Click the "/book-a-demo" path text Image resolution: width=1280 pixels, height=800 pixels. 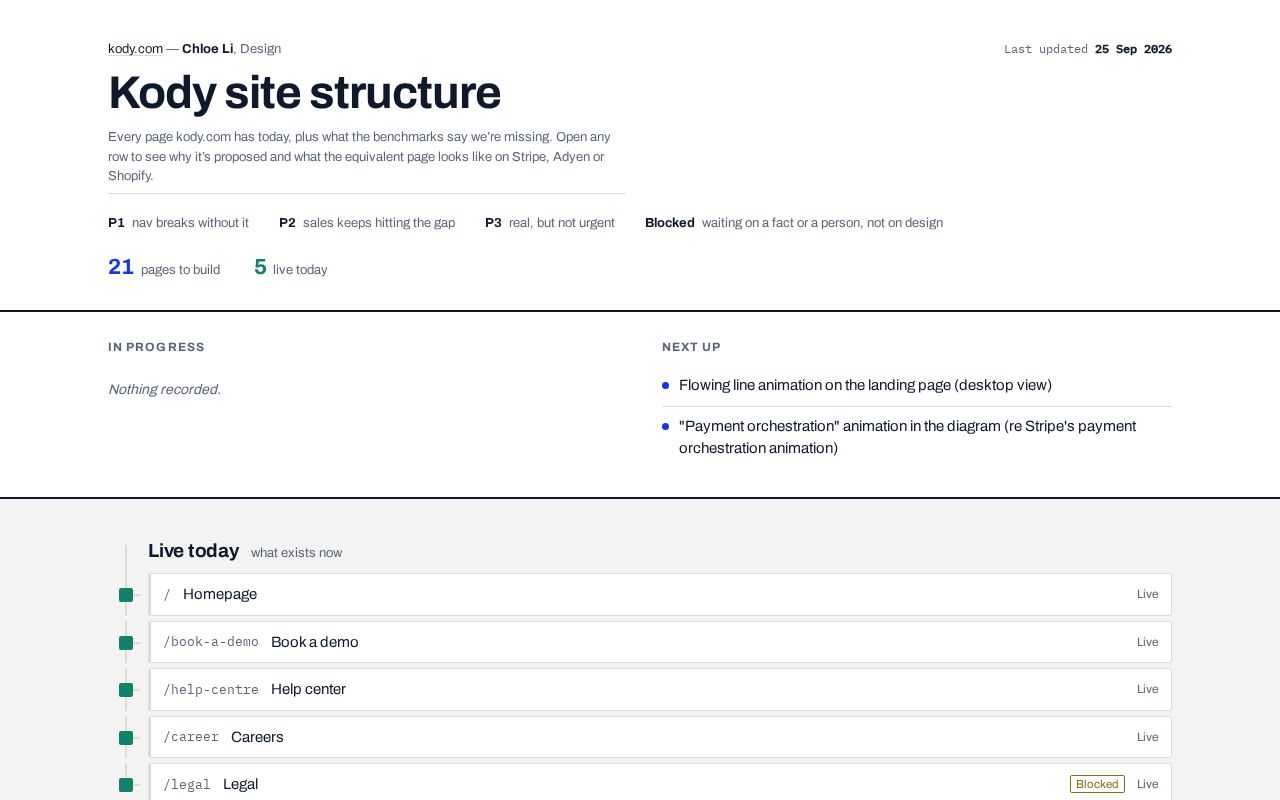[211, 642]
